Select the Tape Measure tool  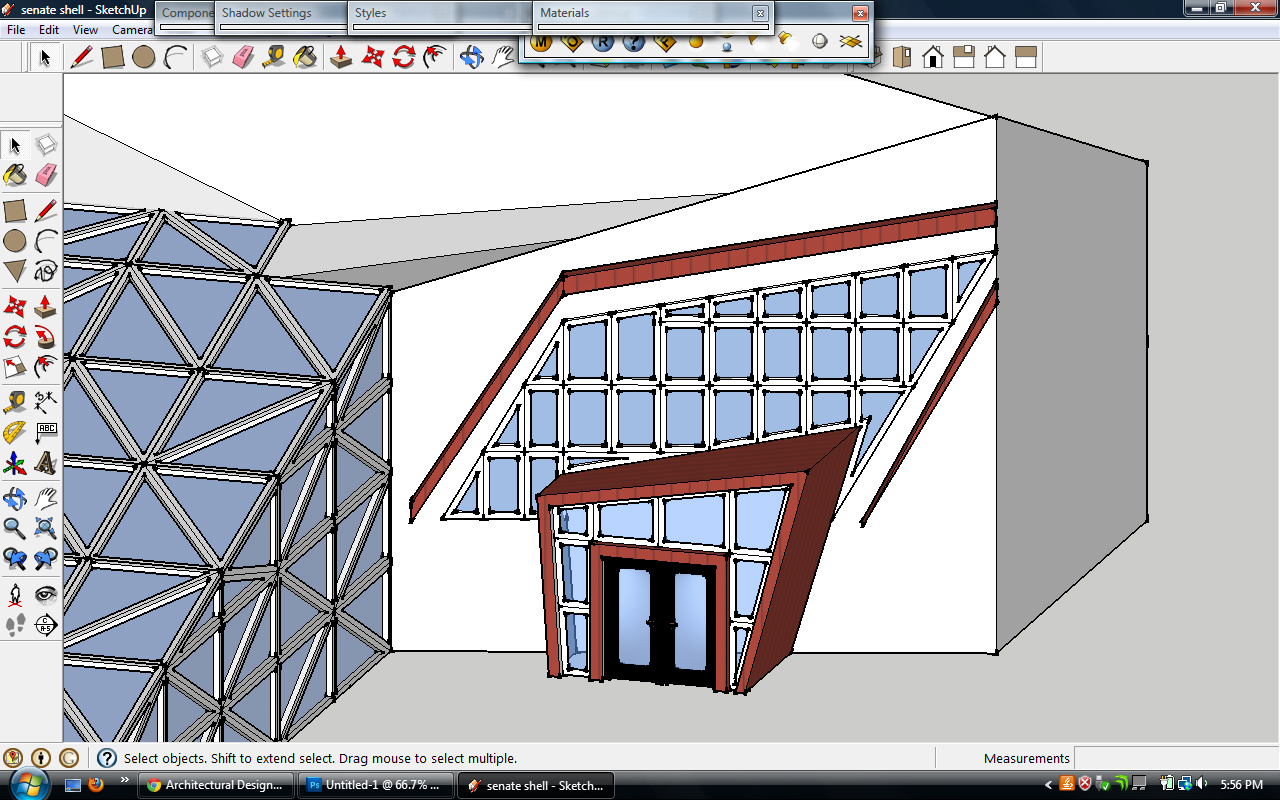(x=14, y=402)
